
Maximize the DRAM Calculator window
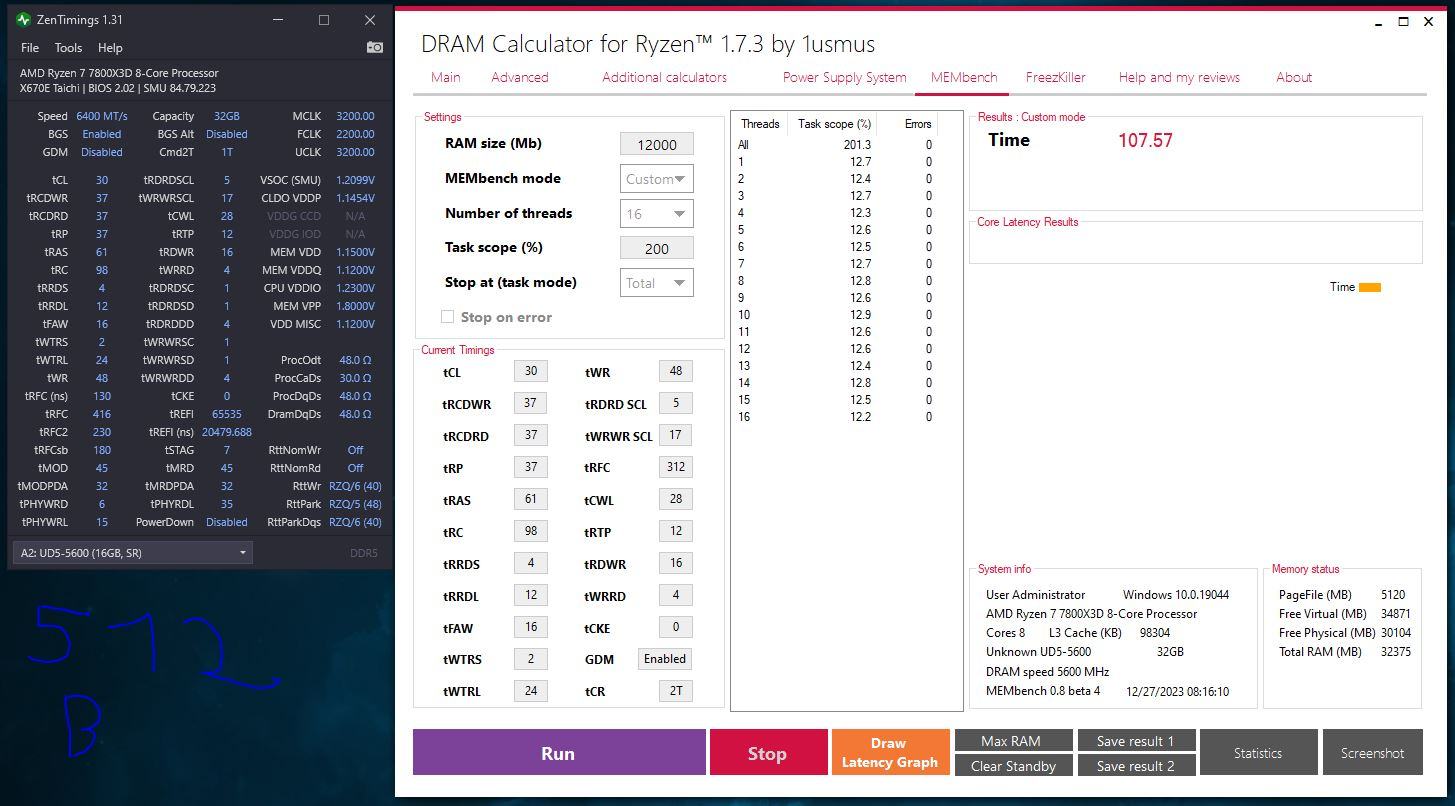pyautogui.click(x=1403, y=22)
